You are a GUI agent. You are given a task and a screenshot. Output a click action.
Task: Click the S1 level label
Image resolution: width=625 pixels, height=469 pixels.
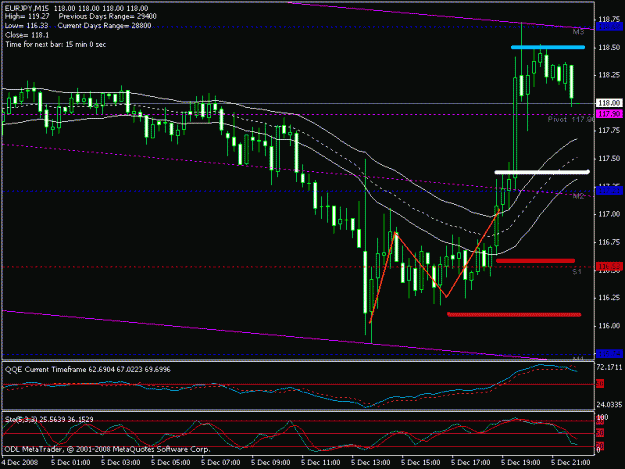pos(577,272)
